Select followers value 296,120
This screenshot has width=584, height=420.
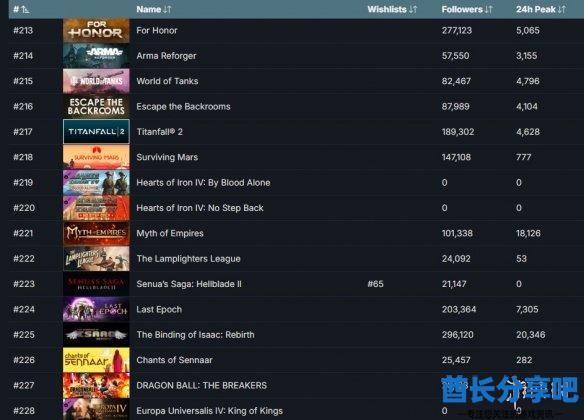pyautogui.click(x=457, y=335)
